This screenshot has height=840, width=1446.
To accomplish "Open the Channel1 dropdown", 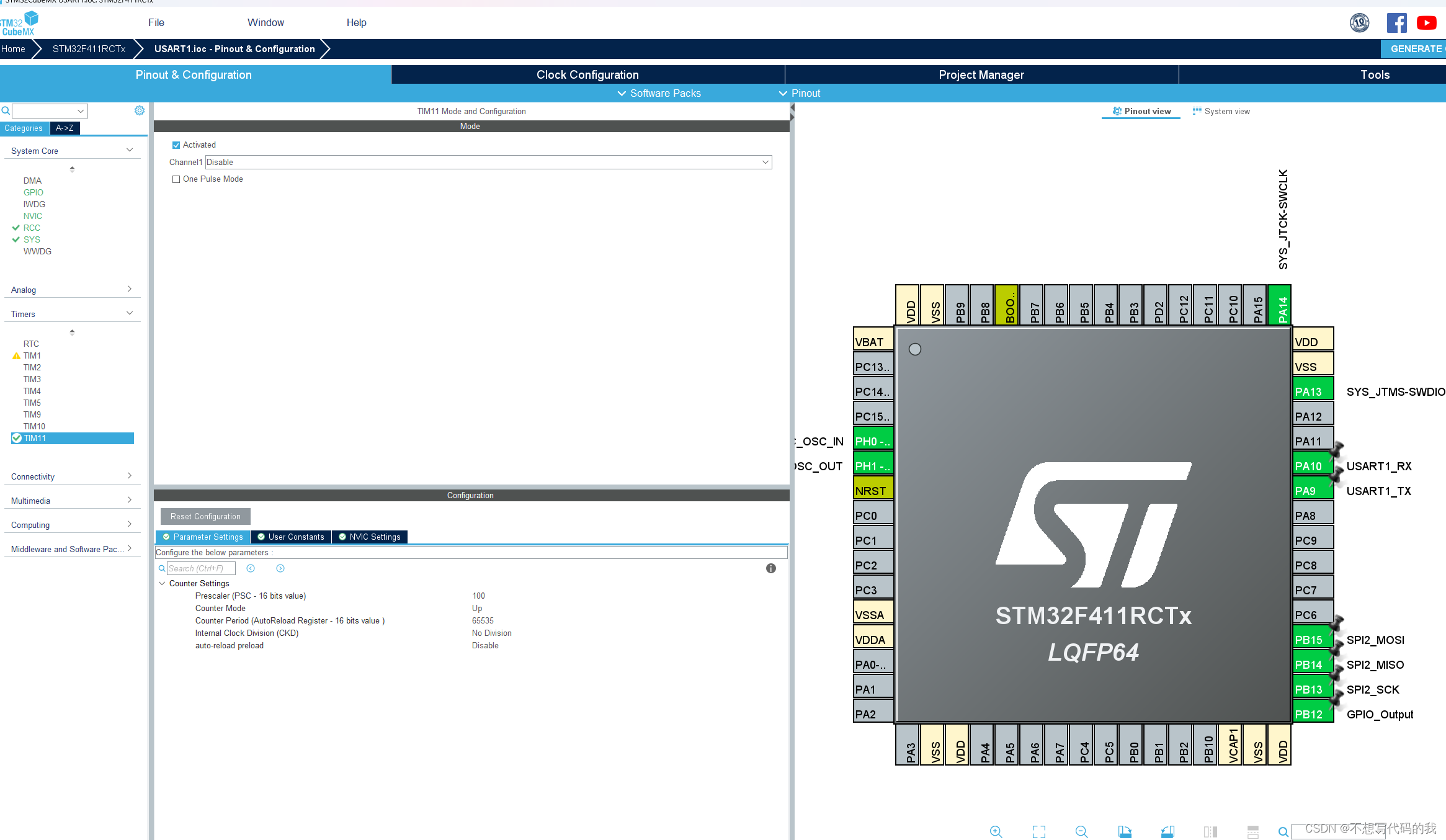I will coord(489,162).
